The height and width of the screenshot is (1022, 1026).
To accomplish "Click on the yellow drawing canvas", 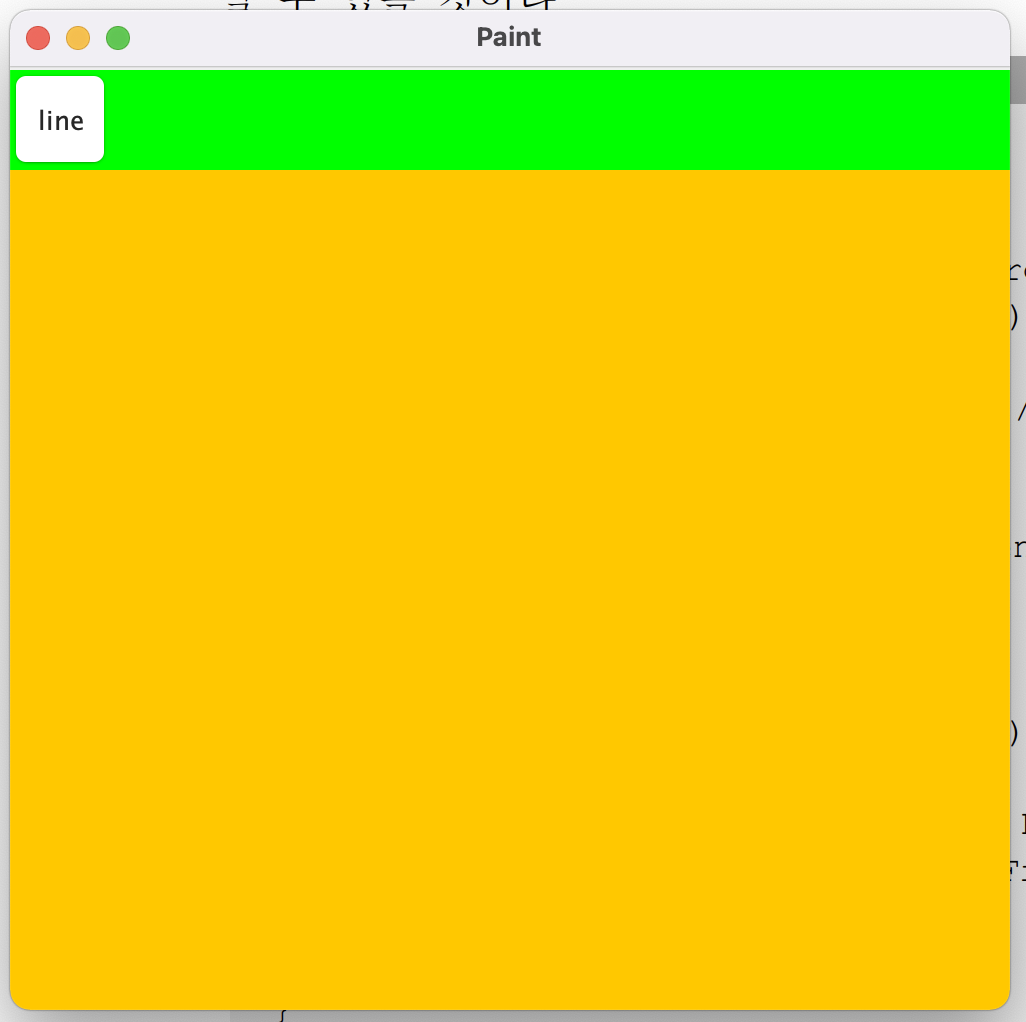I will click(510, 589).
